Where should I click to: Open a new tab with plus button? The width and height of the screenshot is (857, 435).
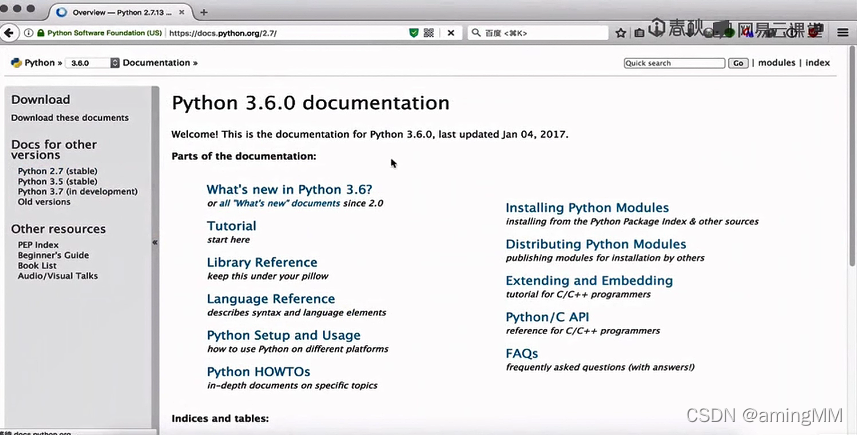pos(203,12)
